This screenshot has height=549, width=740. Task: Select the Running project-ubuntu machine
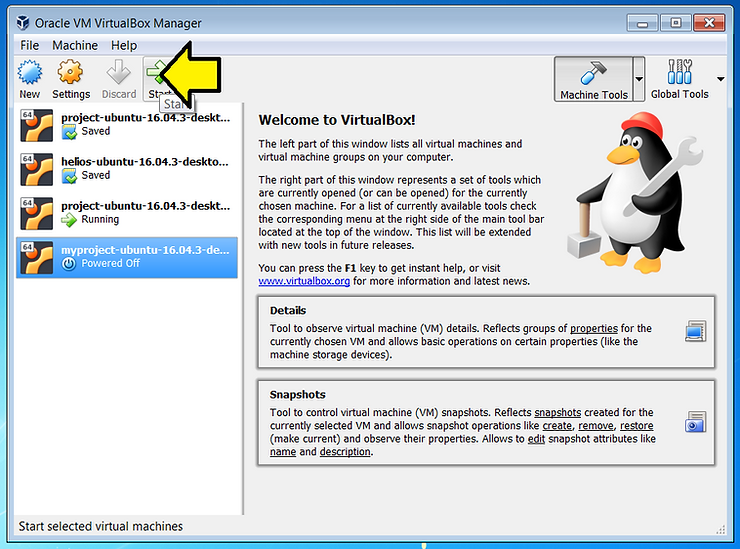pyautogui.click(x=127, y=213)
